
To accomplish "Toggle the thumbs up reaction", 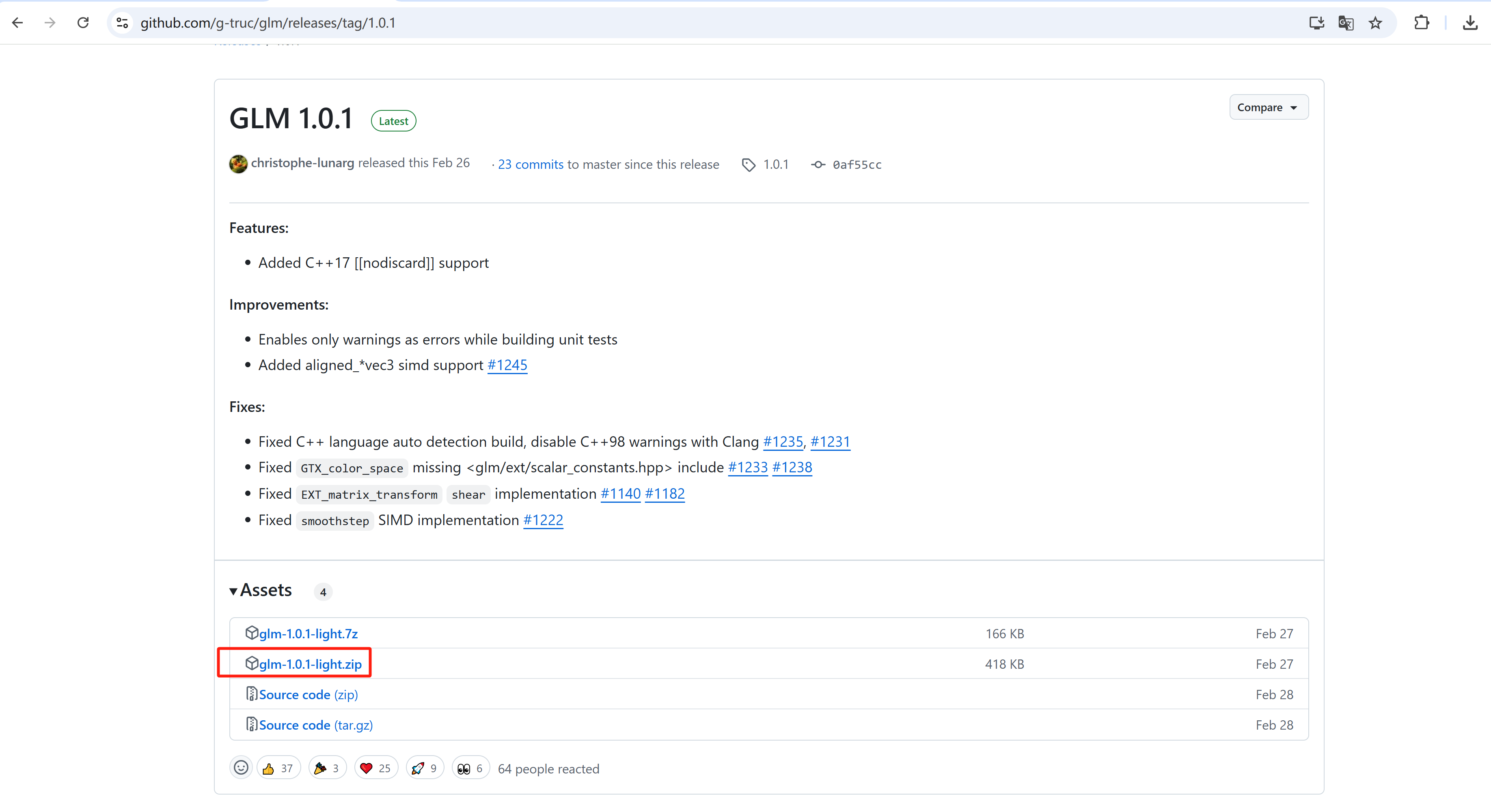I will pyautogui.click(x=278, y=768).
